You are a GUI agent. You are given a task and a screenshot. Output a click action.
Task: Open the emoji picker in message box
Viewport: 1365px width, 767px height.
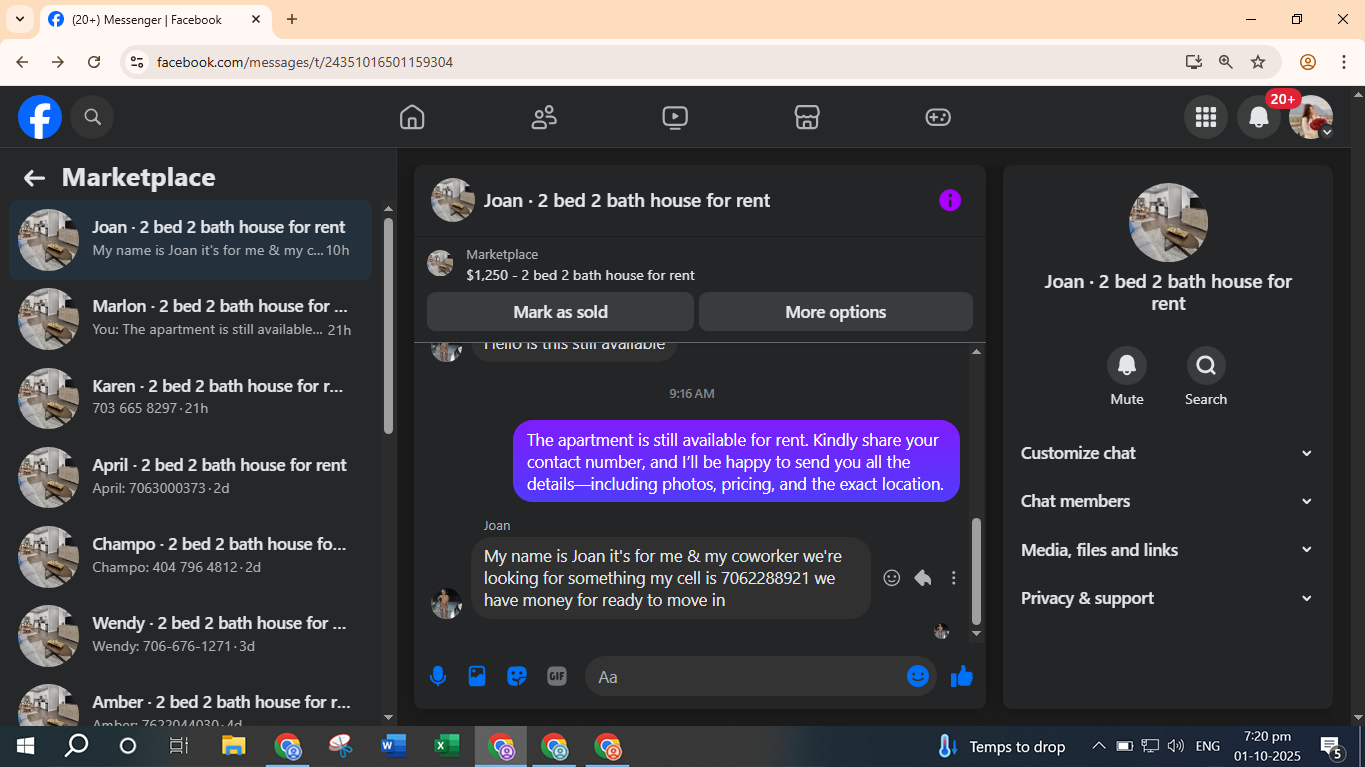(x=918, y=677)
